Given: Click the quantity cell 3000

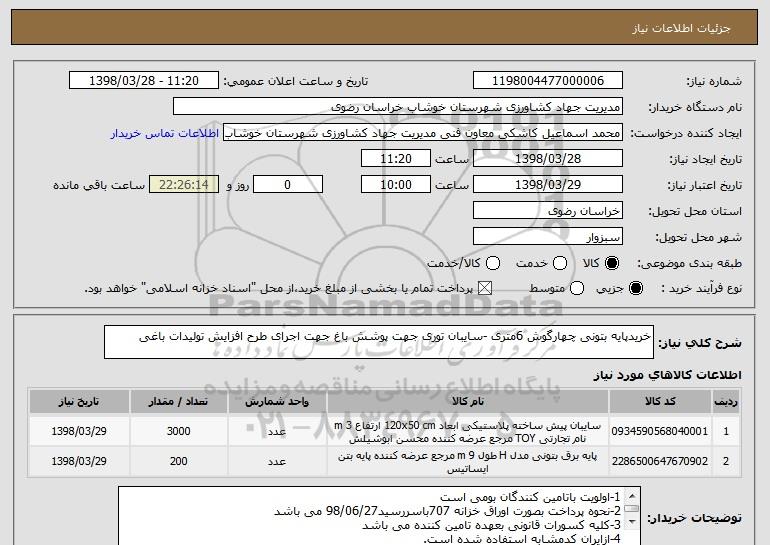Looking at the screenshot, I should coord(178,431).
